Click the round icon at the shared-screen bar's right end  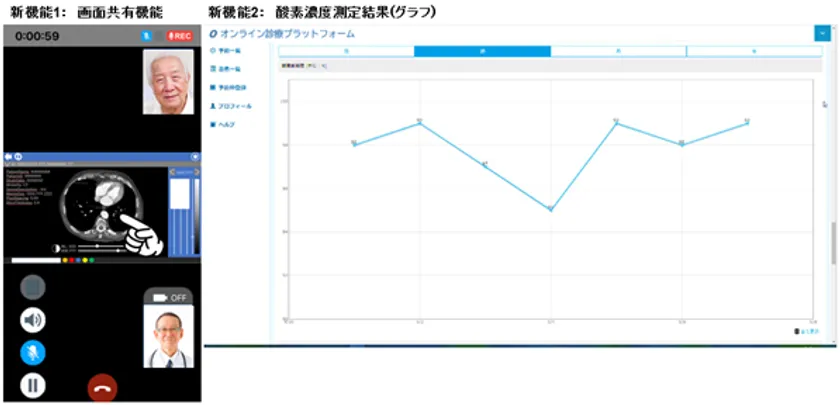tap(195, 156)
